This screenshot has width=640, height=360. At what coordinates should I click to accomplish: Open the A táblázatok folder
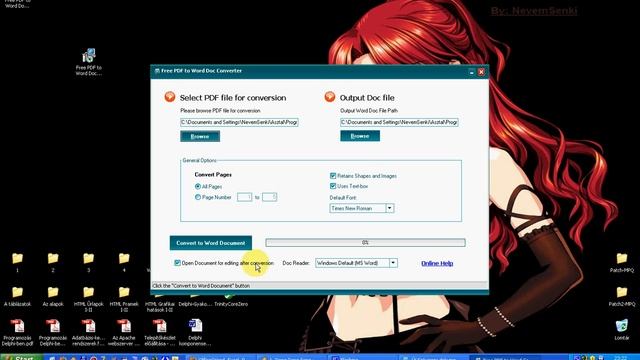pos(18,296)
